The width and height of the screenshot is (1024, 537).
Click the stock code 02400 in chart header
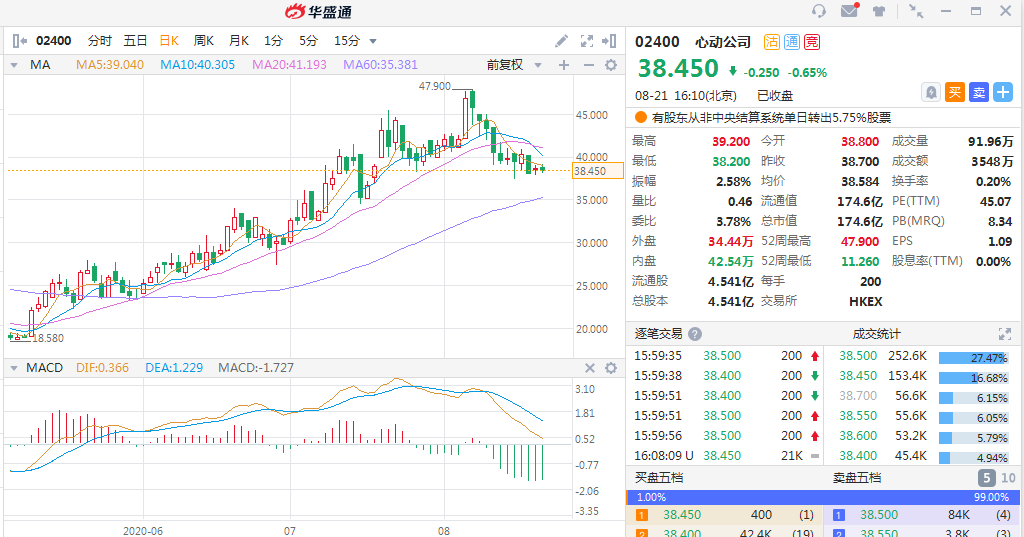[x=54, y=41]
